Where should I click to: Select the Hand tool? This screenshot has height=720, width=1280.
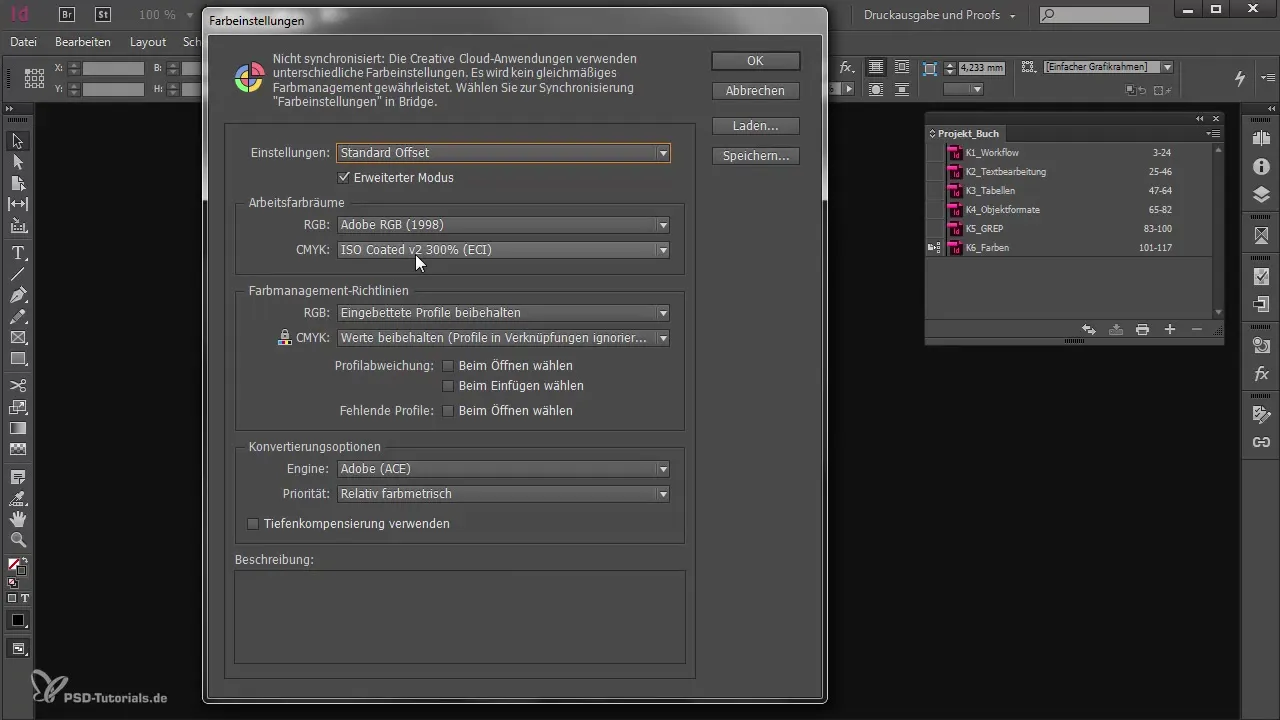[x=18, y=519]
